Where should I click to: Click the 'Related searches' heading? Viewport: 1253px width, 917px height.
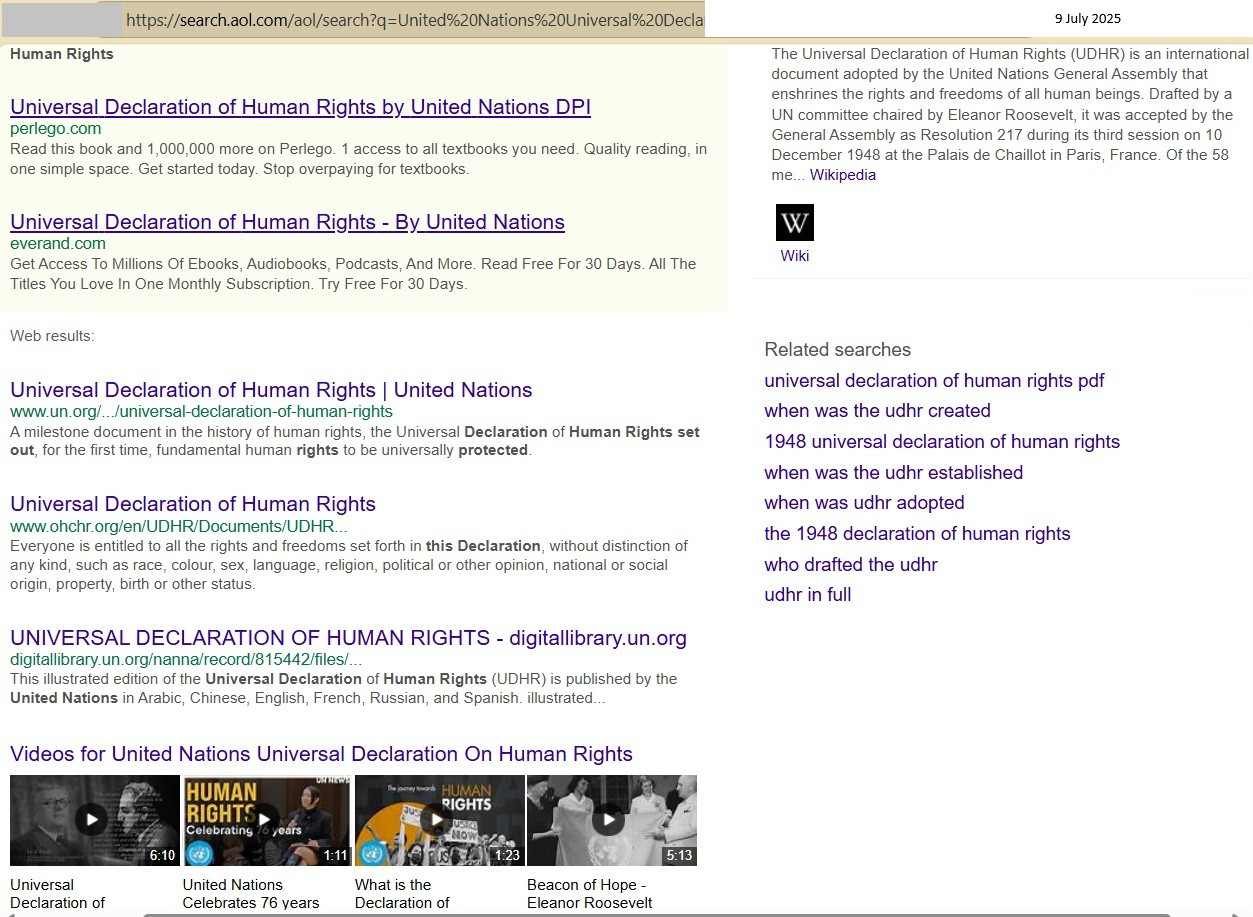(x=838, y=350)
